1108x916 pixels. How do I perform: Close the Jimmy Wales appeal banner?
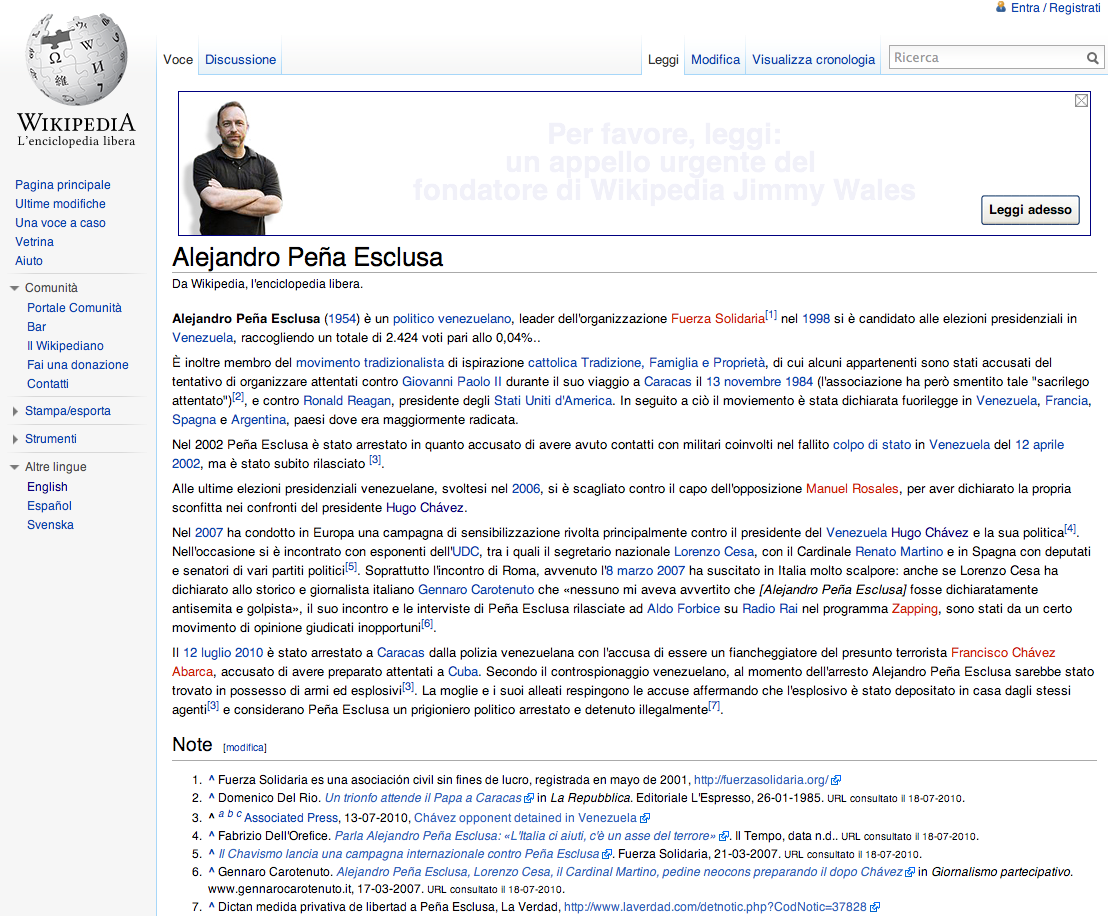tap(1081, 101)
